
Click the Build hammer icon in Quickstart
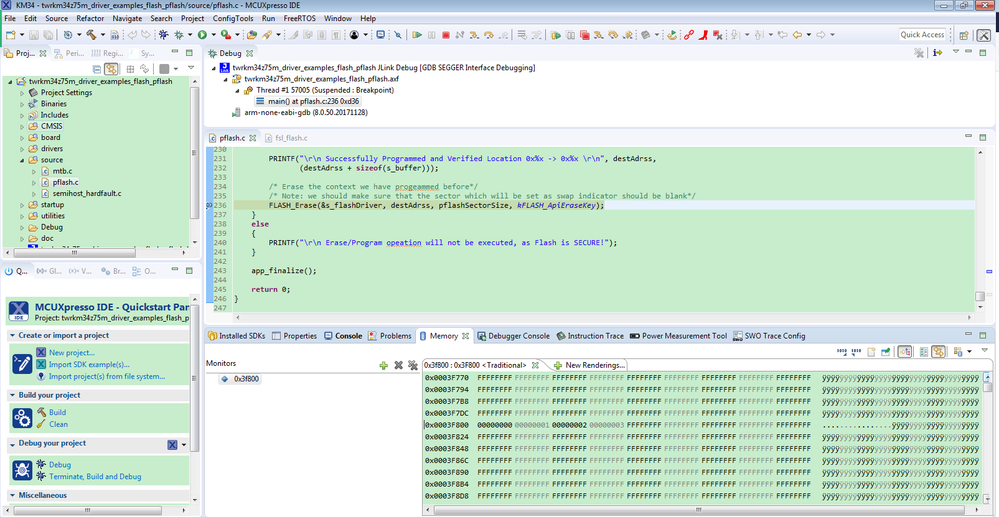pyautogui.click(x=41, y=412)
